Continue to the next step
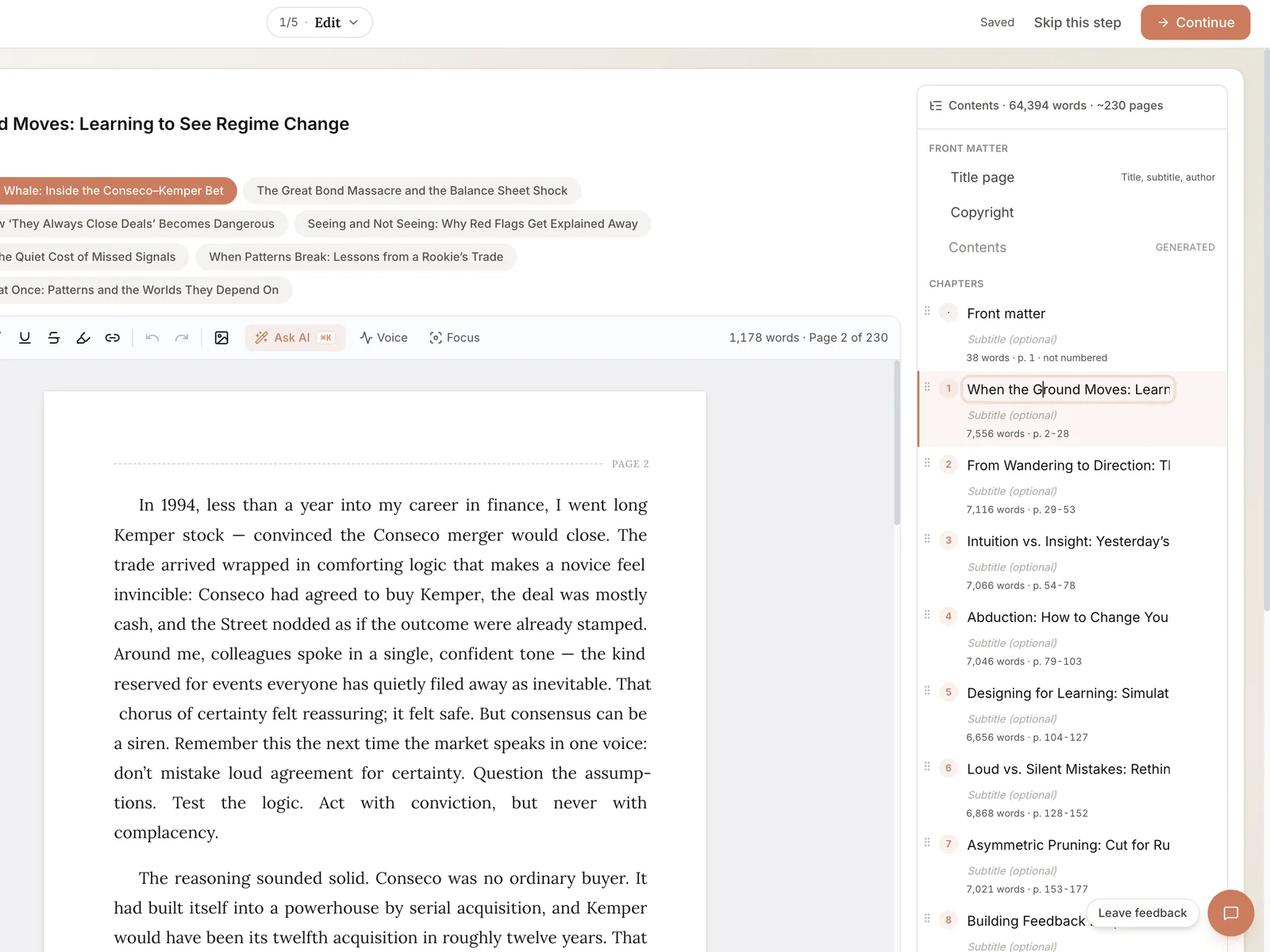 1195,22
